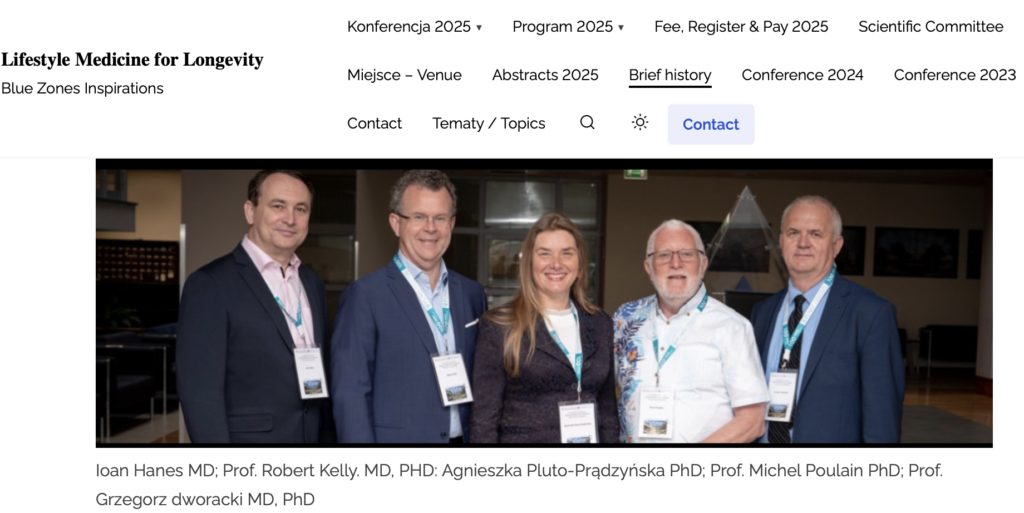Image resolution: width=1024 pixels, height=513 pixels.
Task: Click the photo caption listing Ioan Hanes MD
Action: tap(519, 485)
